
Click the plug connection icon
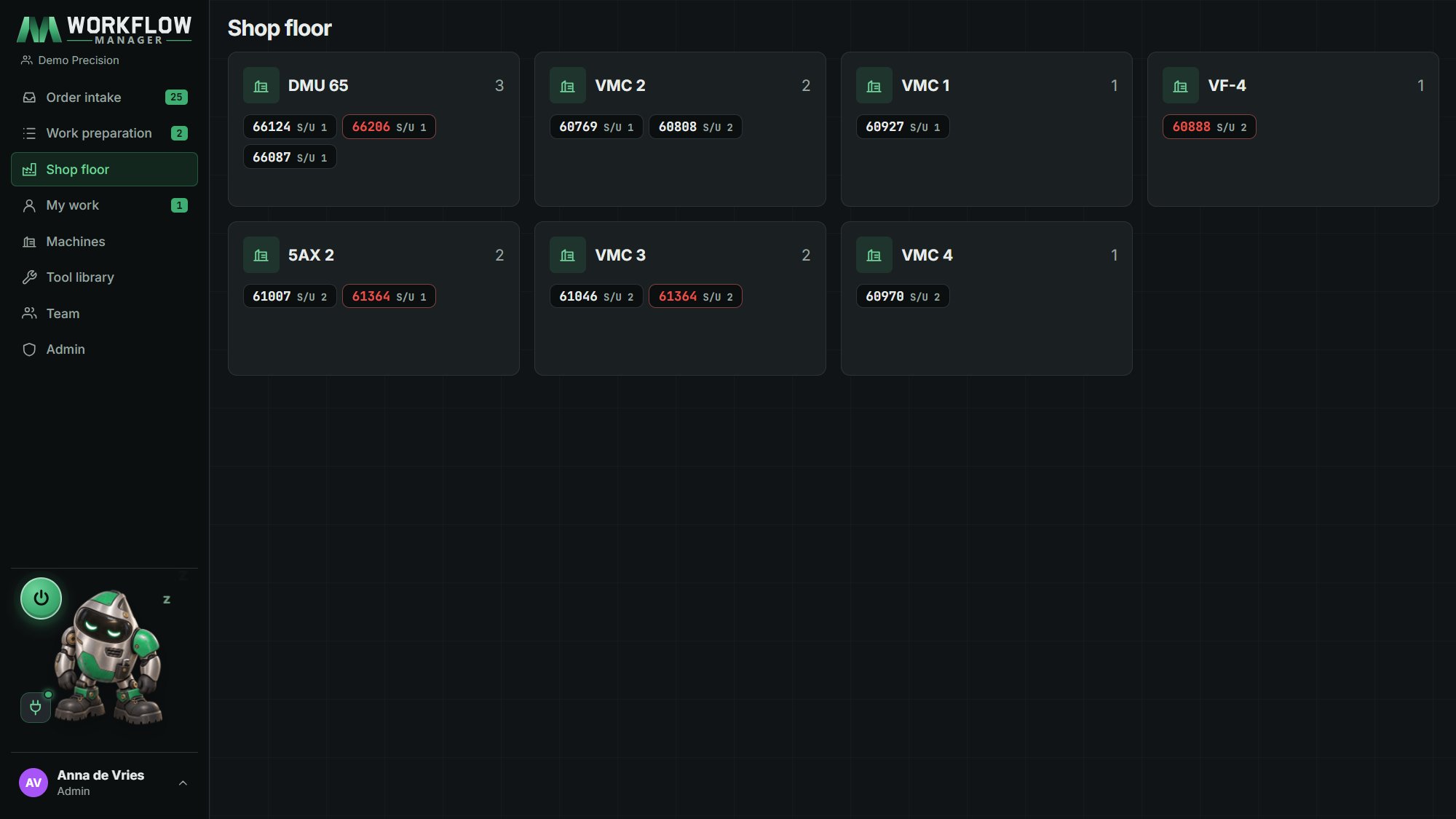[x=35, y=707]
